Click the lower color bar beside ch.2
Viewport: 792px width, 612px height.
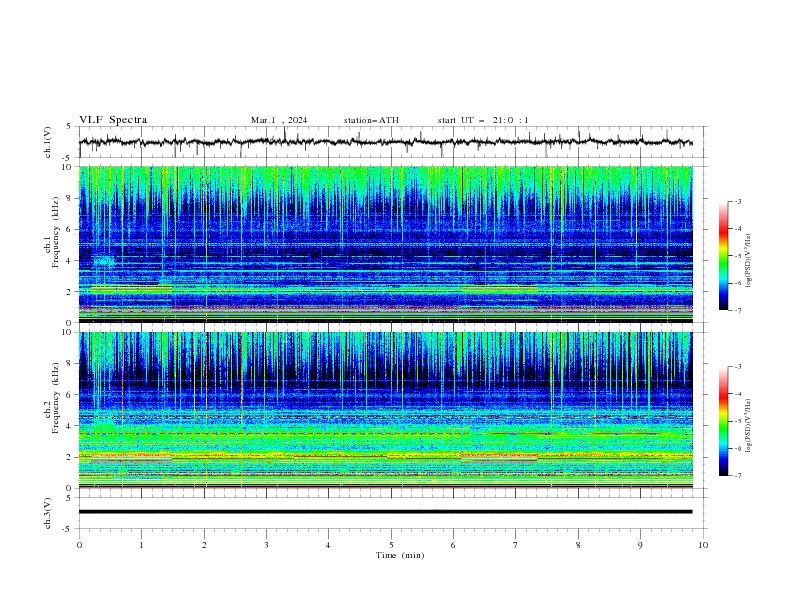(x=724, y=421)
